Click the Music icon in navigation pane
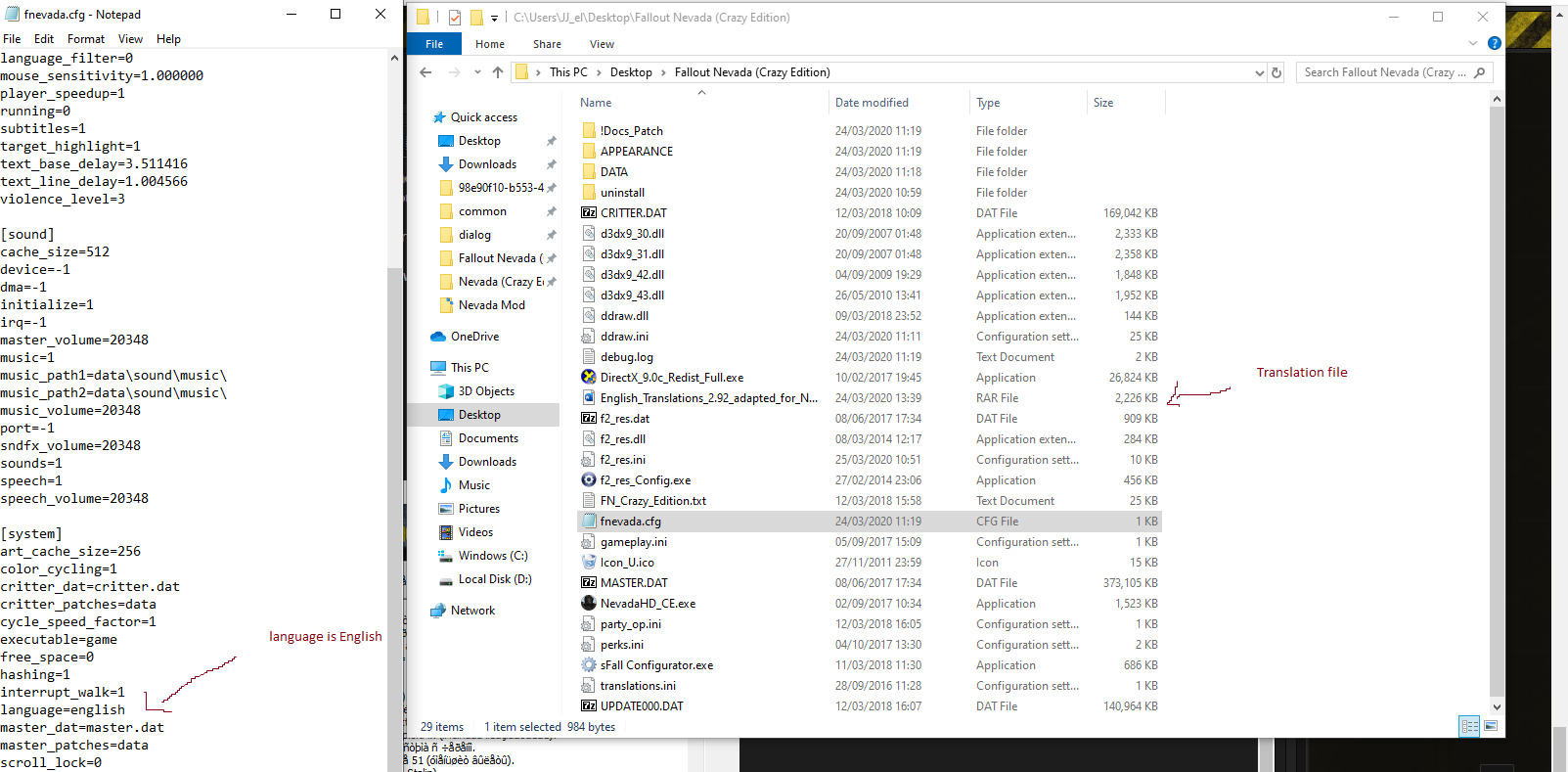The image size is (1568, 772). 446,485
